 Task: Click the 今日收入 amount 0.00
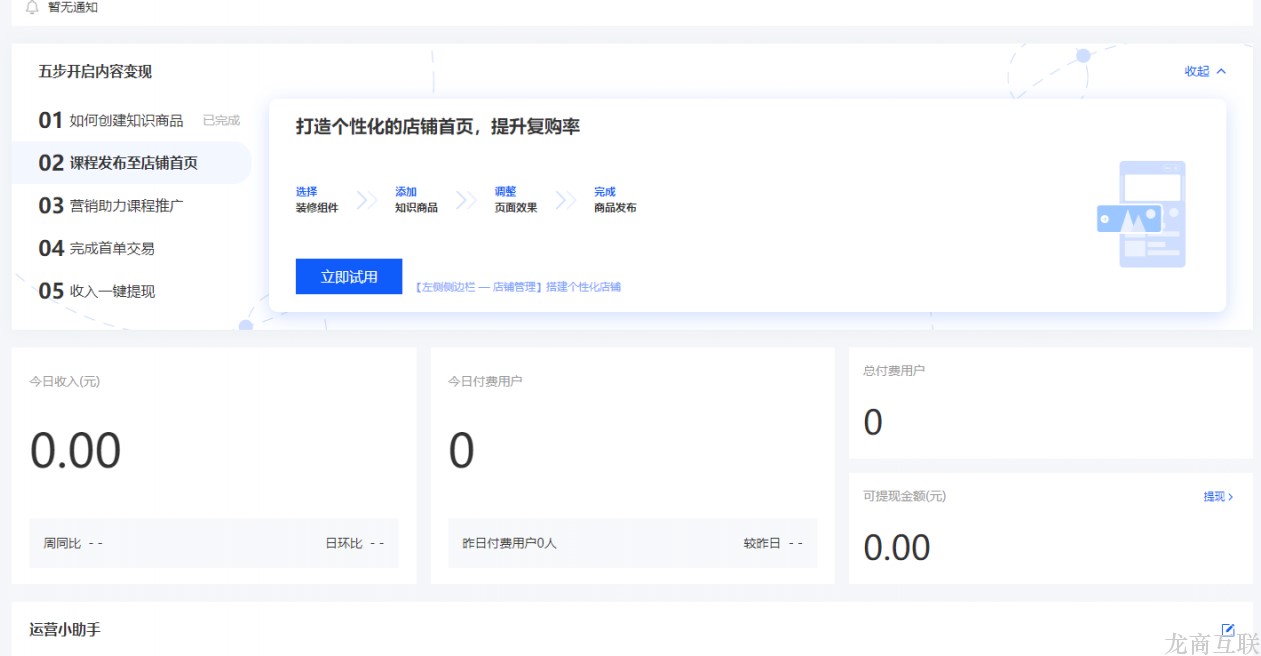coord(76,450)
